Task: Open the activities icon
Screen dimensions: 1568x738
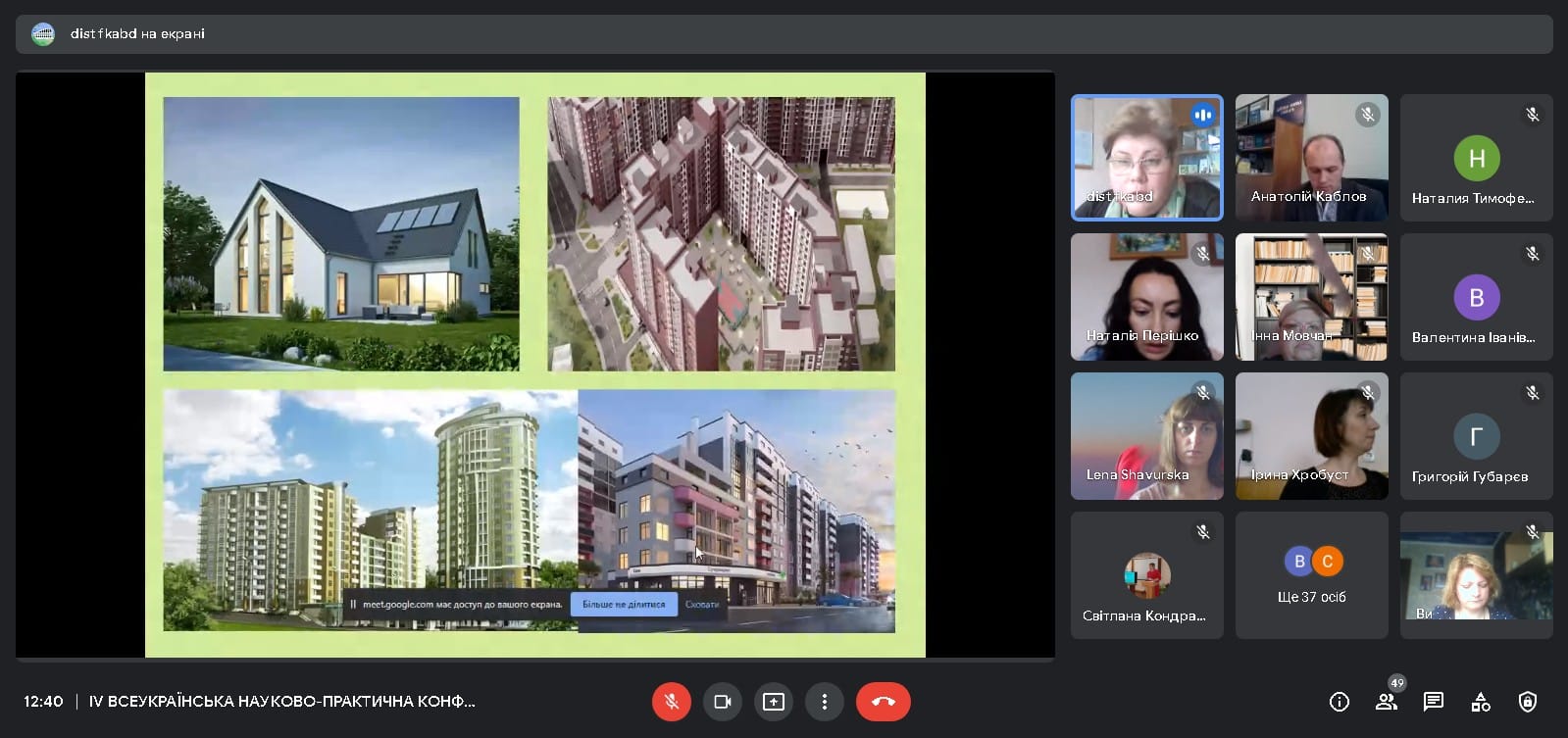Action: 1481,702
